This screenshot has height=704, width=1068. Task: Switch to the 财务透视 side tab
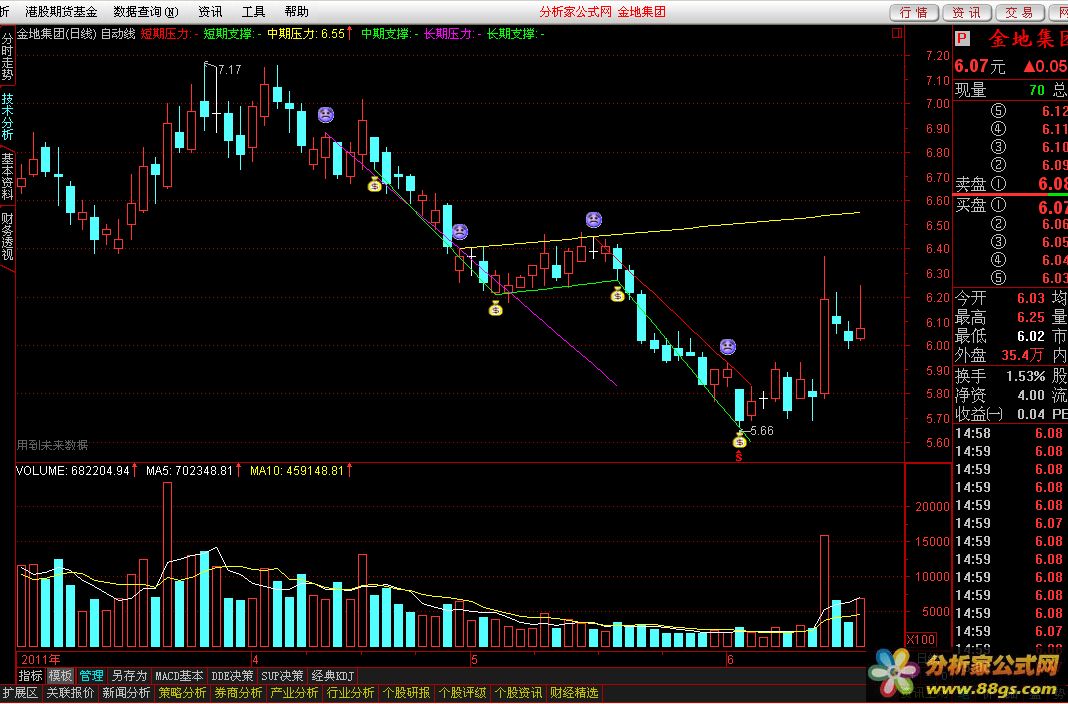(7, 237)
